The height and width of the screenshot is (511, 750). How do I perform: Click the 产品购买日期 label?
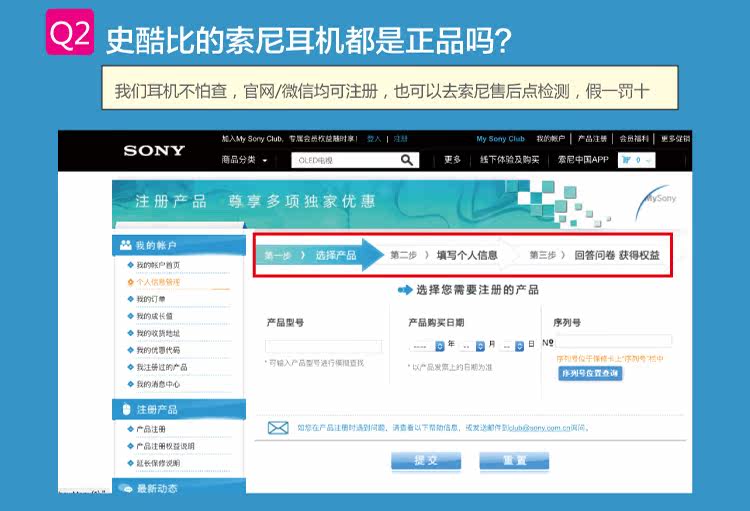(436, 322)
